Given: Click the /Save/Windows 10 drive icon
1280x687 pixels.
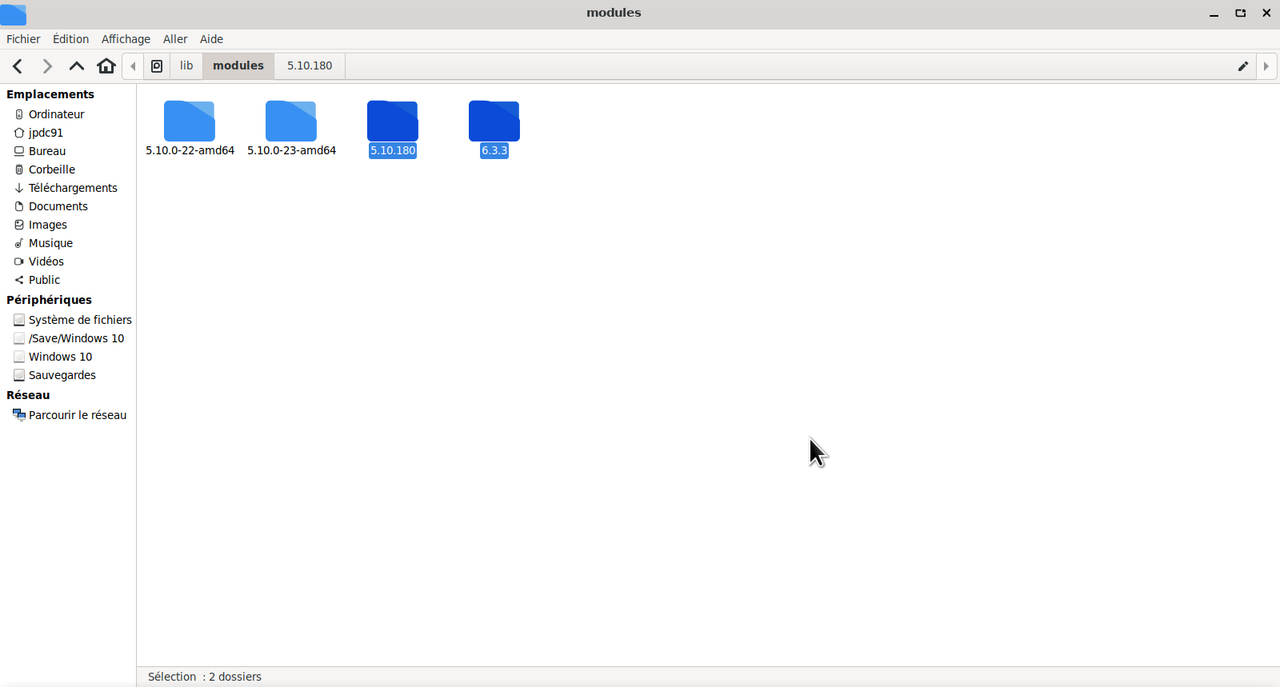Looking at the screenshot, I should [x=19, y=339].
